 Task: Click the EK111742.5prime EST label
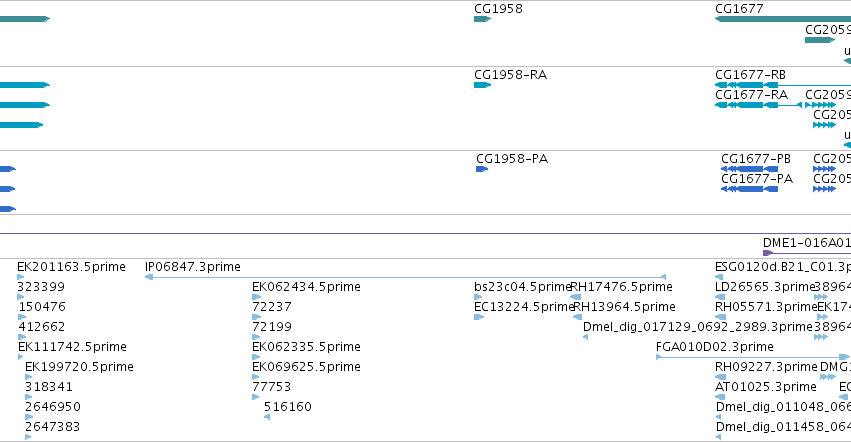72,346
